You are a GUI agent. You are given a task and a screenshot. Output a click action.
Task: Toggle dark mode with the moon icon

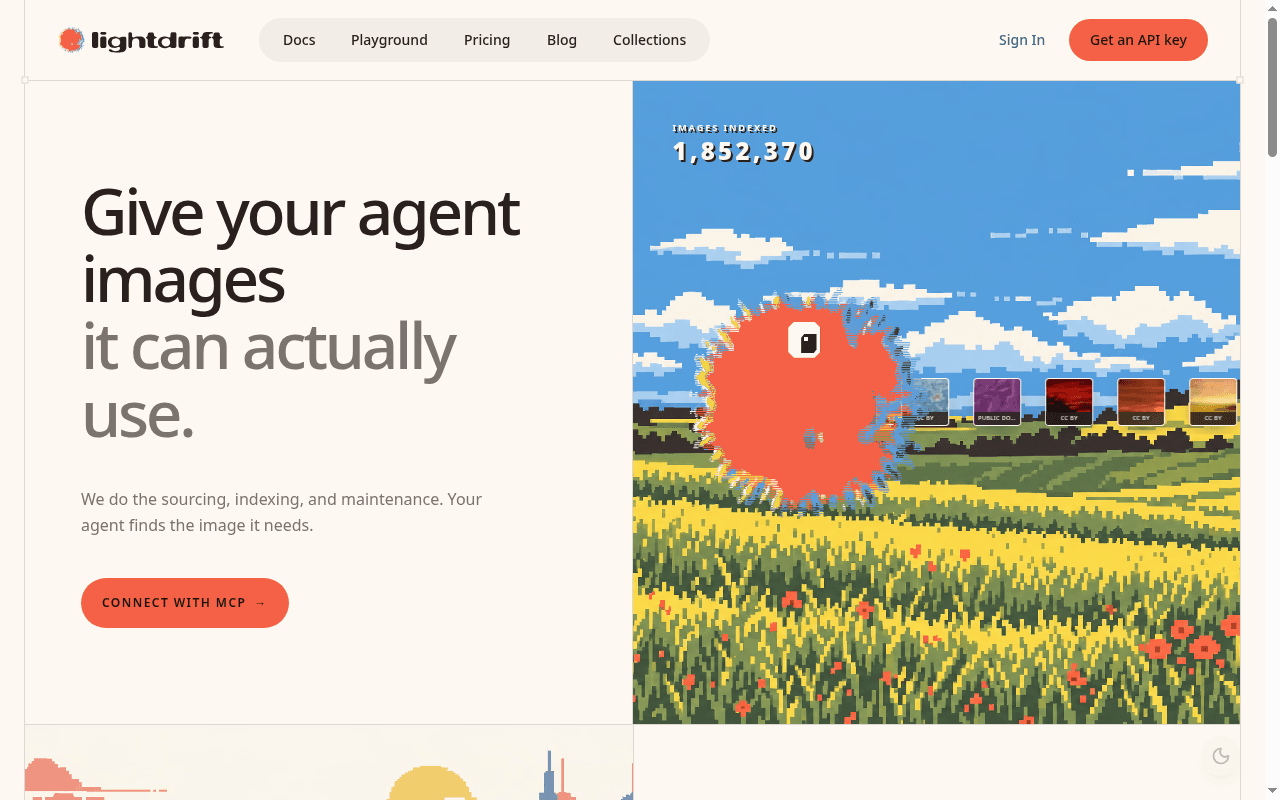coord(1220,756)
